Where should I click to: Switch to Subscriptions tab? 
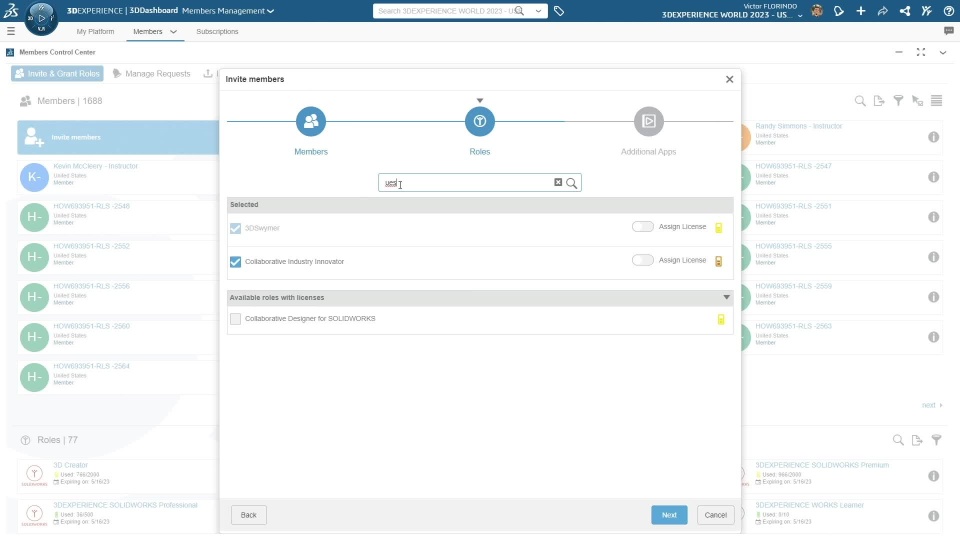tap(217, 31)
